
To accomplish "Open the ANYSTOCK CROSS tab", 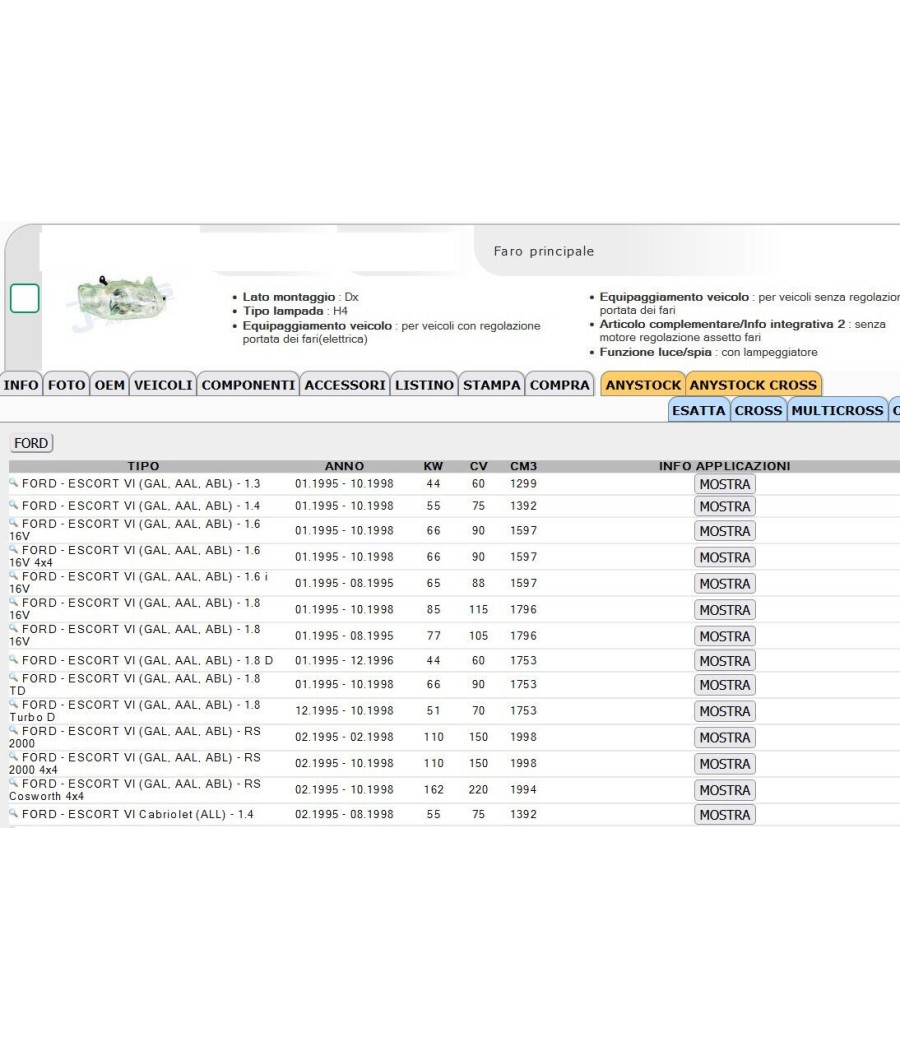I will (753, 385).
